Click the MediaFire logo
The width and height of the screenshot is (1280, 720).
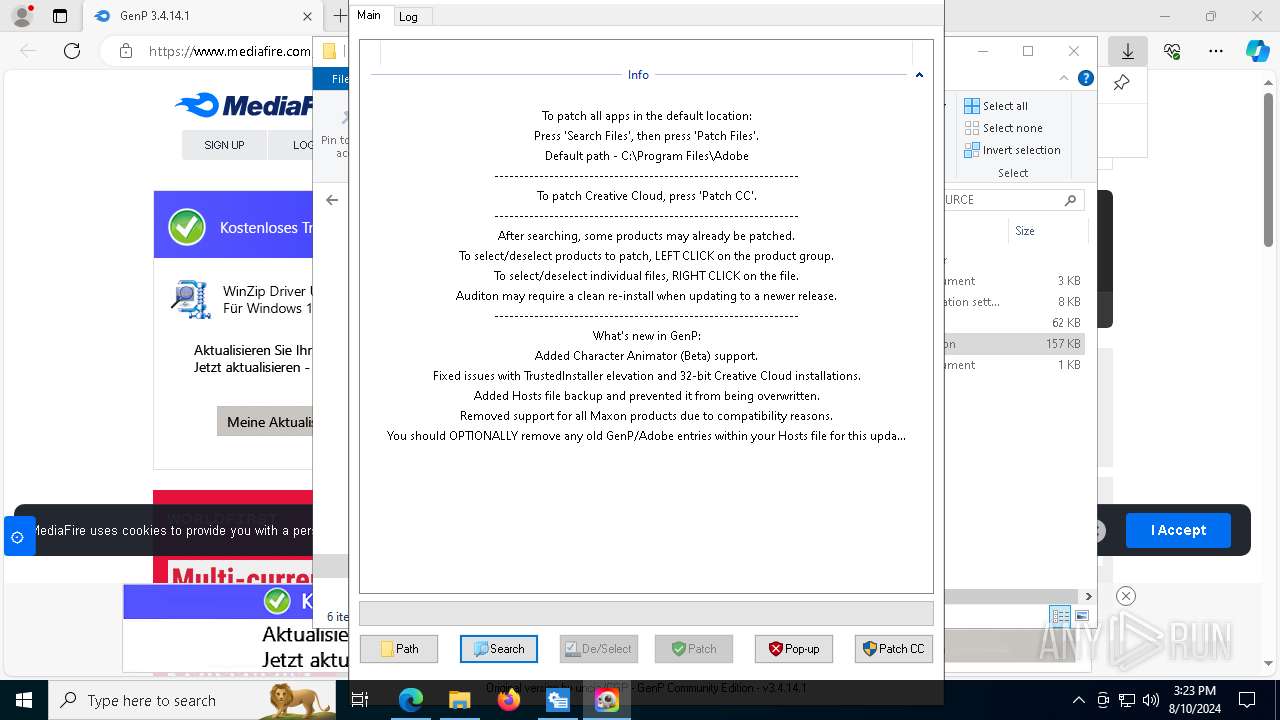(244, 105)
